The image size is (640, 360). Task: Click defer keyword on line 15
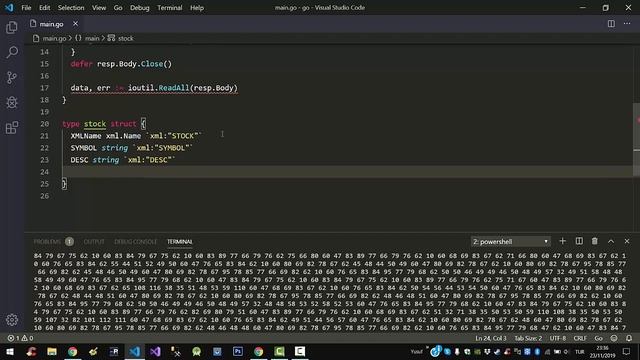click(x=81, y=64)
